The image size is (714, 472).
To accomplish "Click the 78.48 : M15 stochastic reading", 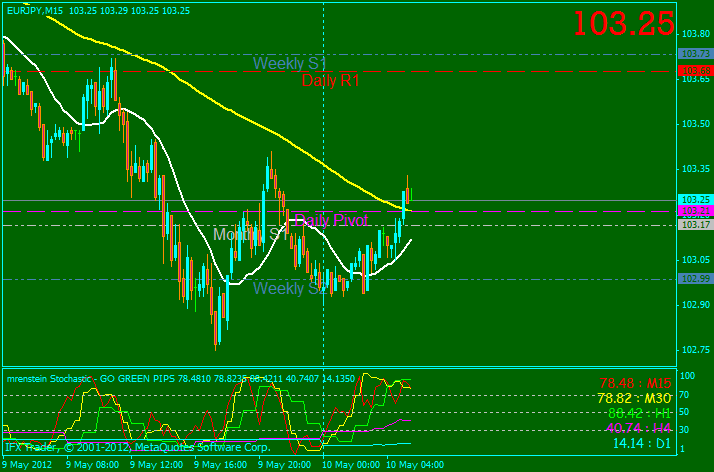I will [x=635, y=383].
